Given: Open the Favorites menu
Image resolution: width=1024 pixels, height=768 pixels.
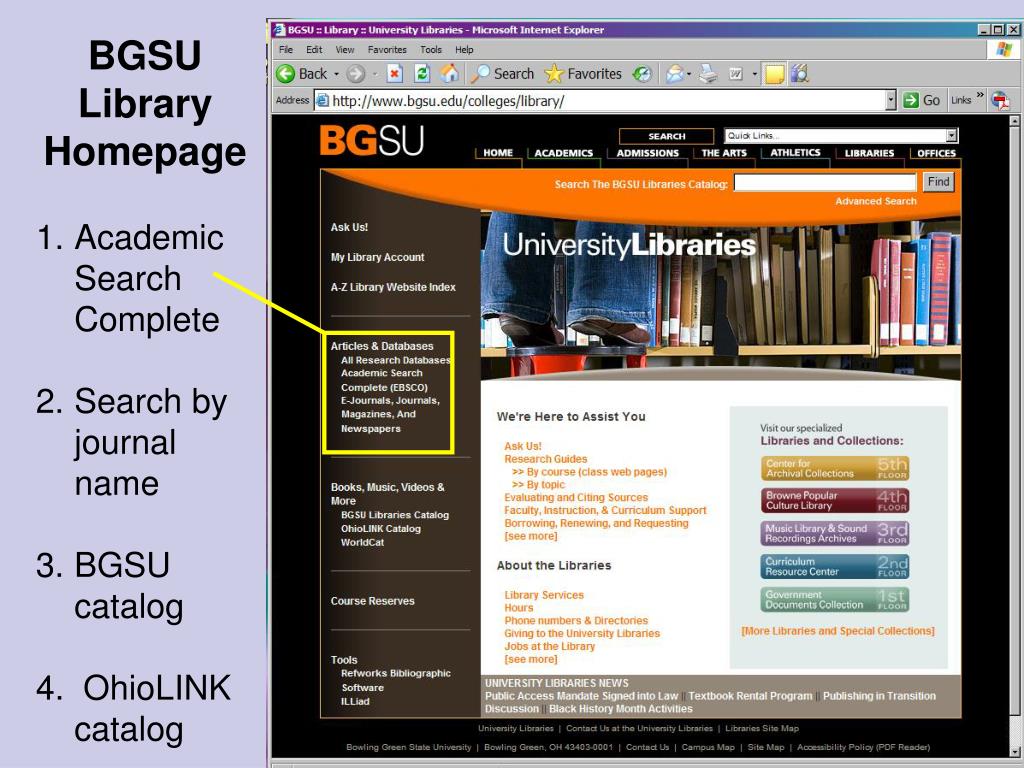Looking at the screenshot, I should pos(387,50).
